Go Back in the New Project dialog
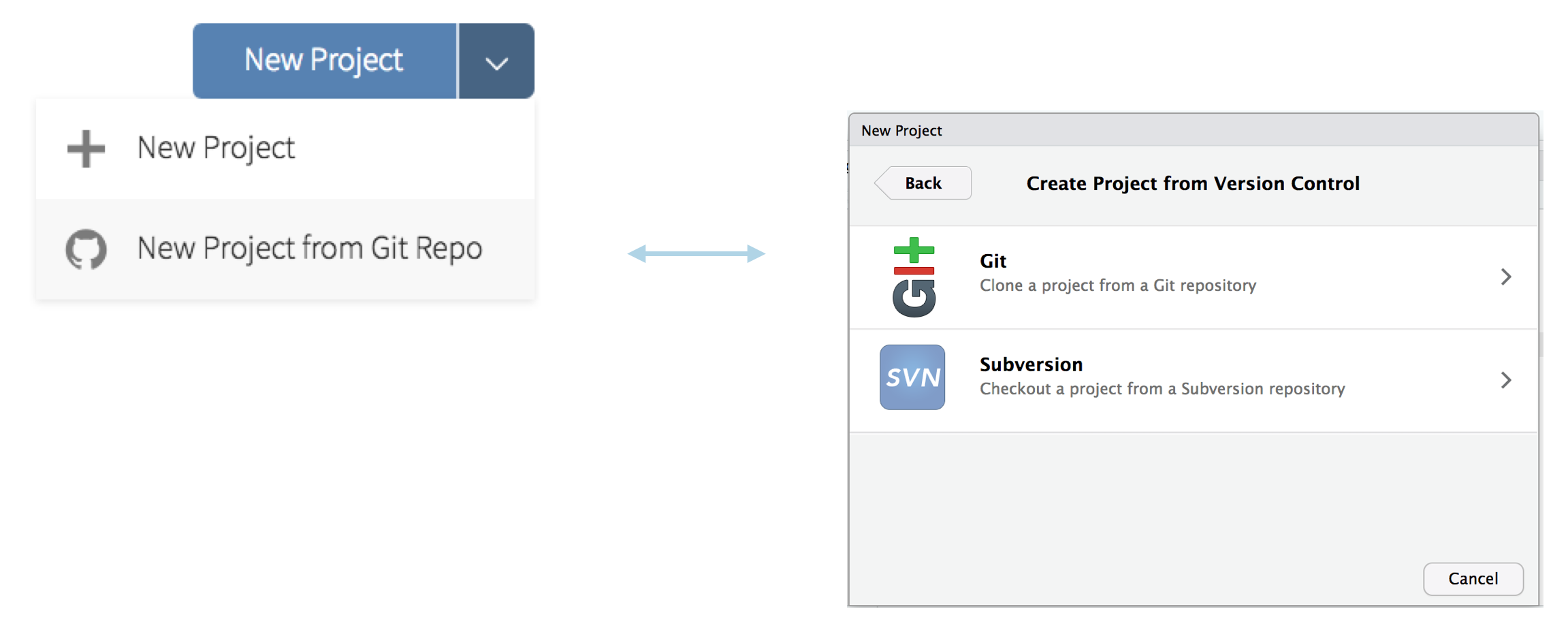This screenshot has height=626, width=1568. point(923,183)
